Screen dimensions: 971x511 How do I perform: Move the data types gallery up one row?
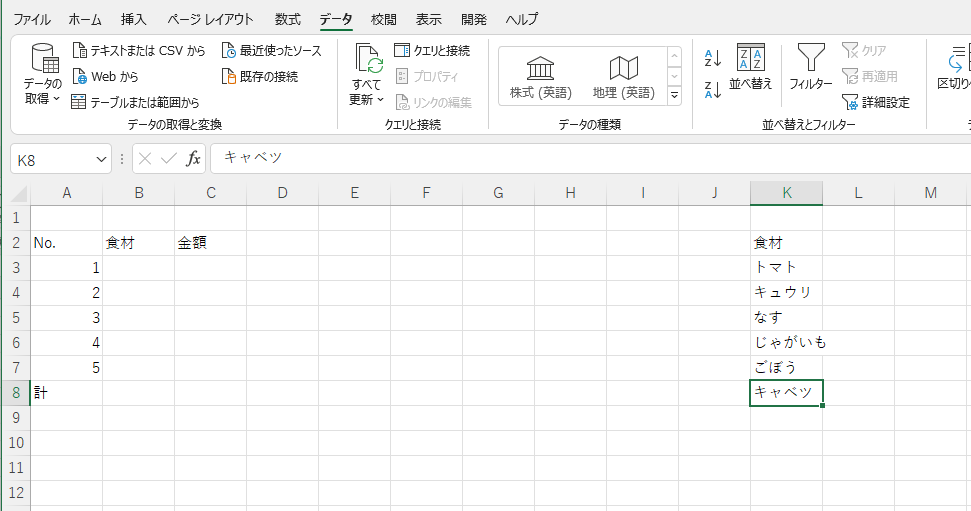[x=674, y=56]
